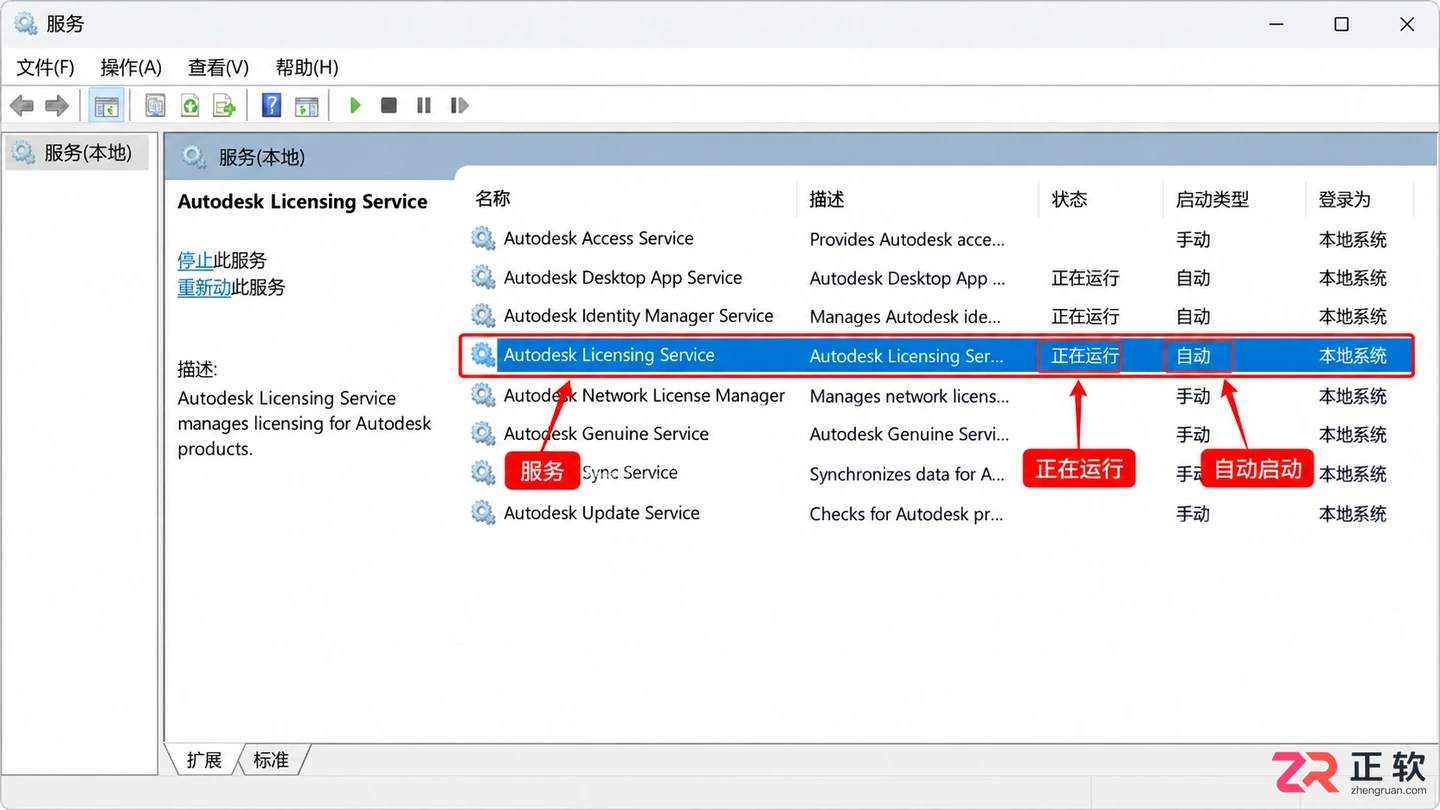Open the Properties toolbar icon
This screenshot has height=810, width=1440.
point(155,105)
